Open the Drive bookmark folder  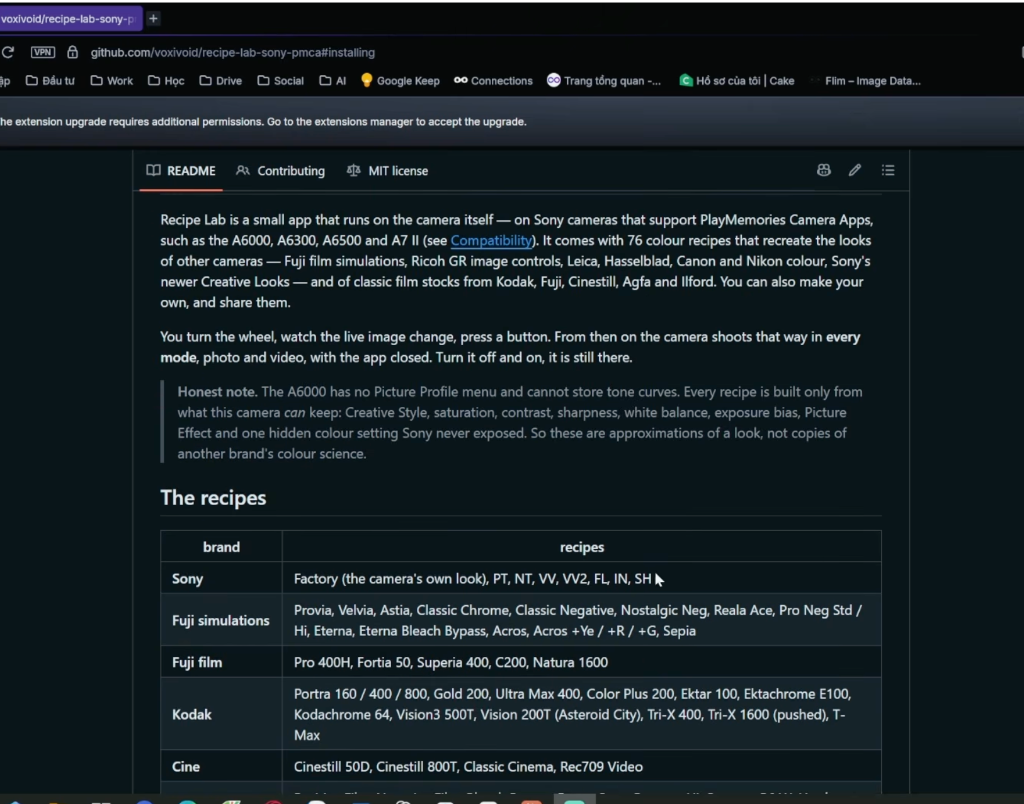[221, 81]
